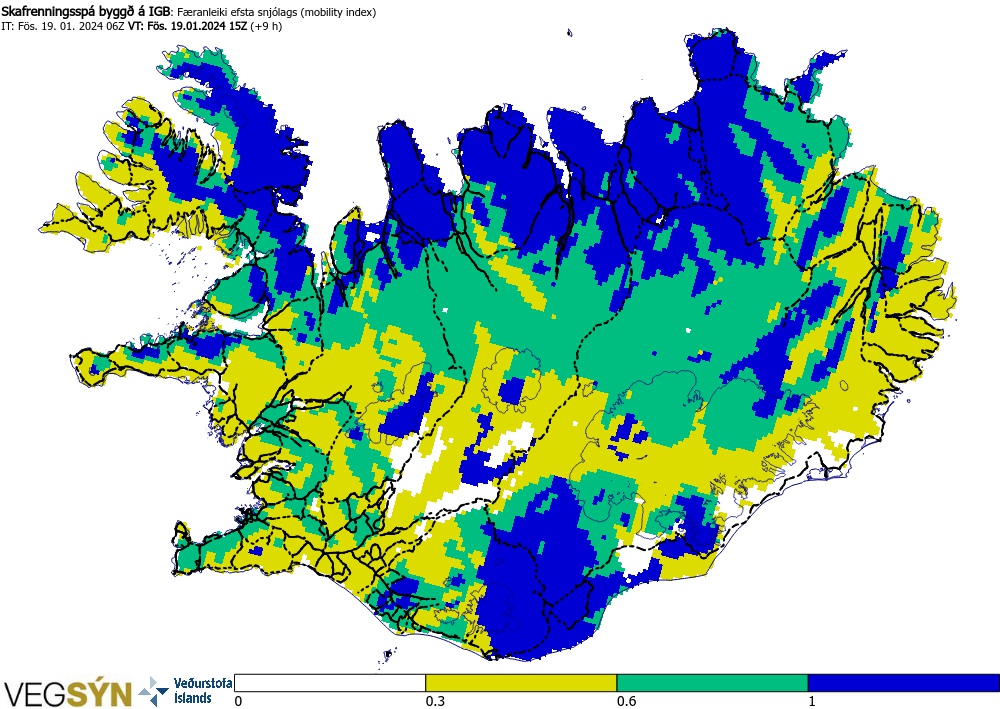Click the map title 'Skafrenningsspá byggð á IGB'
This screenshot has height=709, width=1000.
(86, 11)
